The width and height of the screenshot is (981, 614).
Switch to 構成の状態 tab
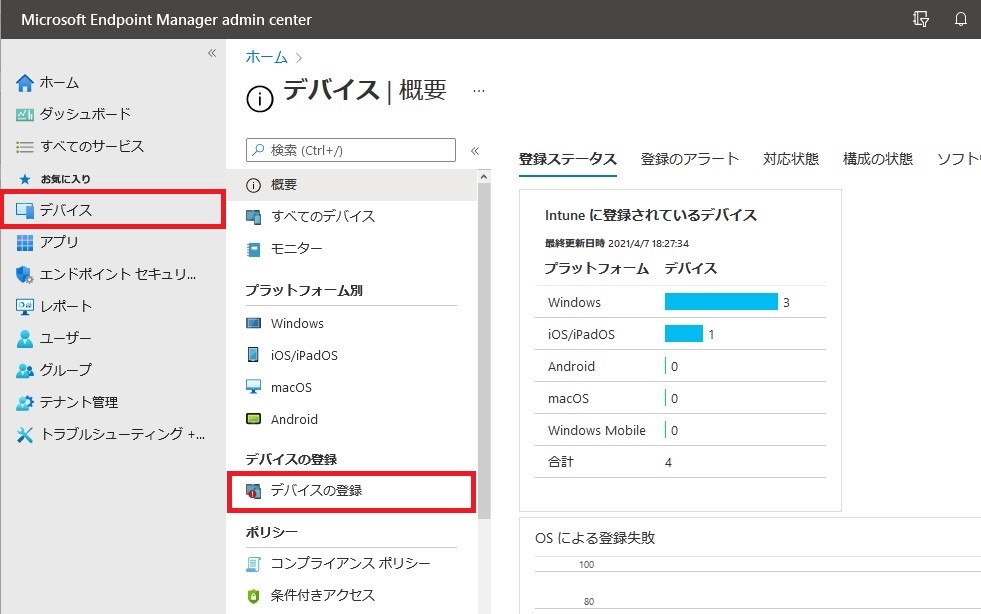877,159
